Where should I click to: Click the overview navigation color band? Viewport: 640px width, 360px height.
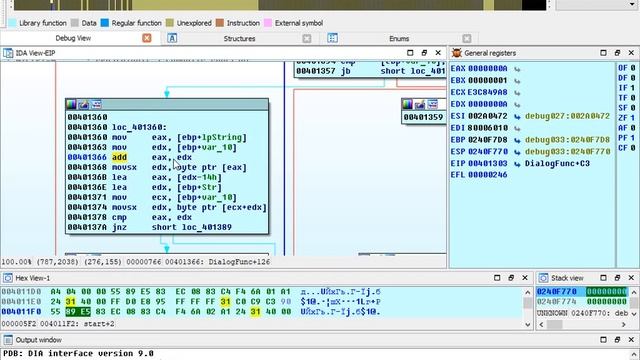(x=280, y=5)
